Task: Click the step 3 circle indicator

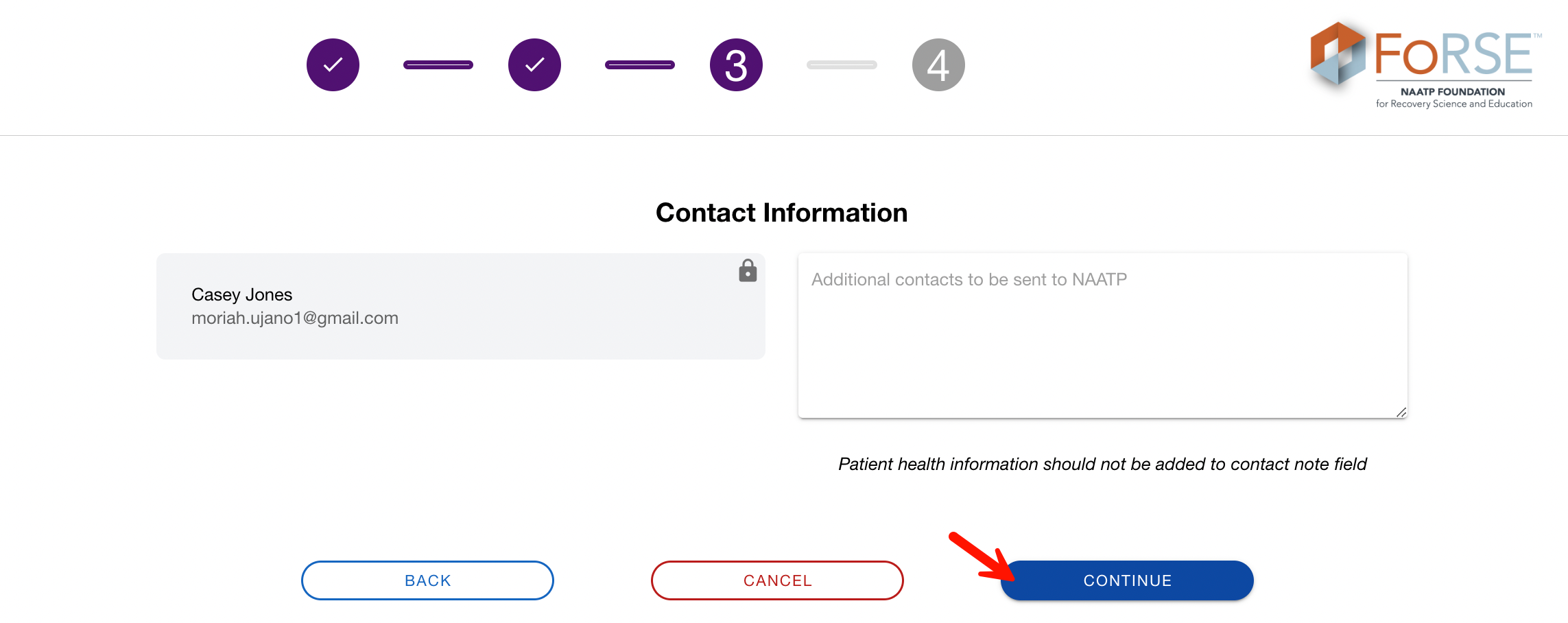Action: click(736, 64)
